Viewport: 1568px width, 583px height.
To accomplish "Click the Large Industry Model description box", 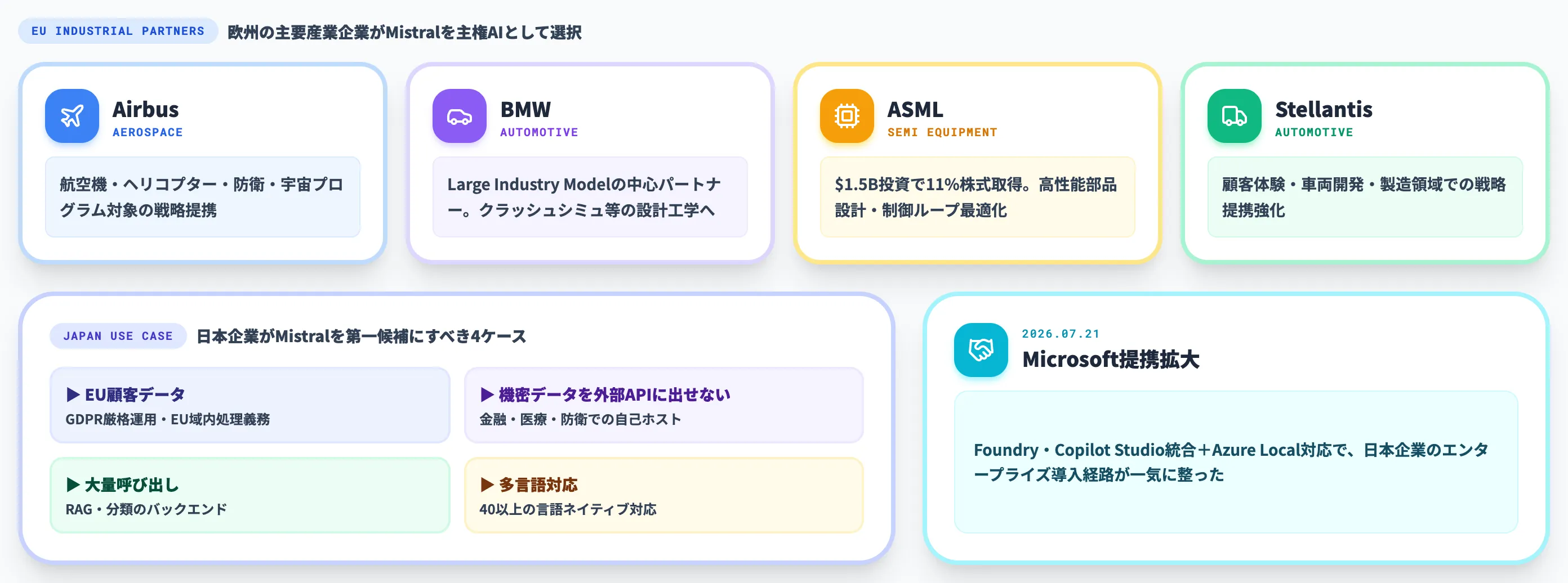I will (590, 197).
